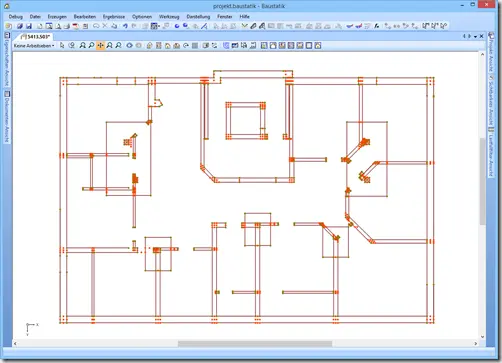Click the fx formula icon
The height and width of the screenshot is (363, 502).
point(377,26)
